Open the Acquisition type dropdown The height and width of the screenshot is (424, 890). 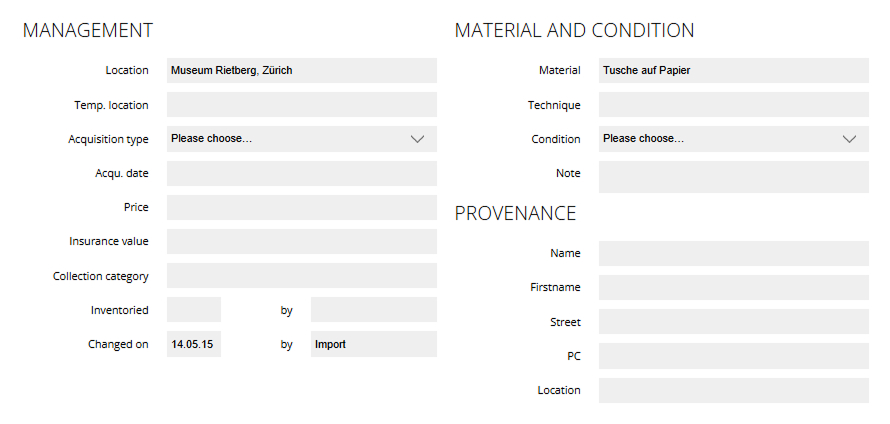(301, 139)
